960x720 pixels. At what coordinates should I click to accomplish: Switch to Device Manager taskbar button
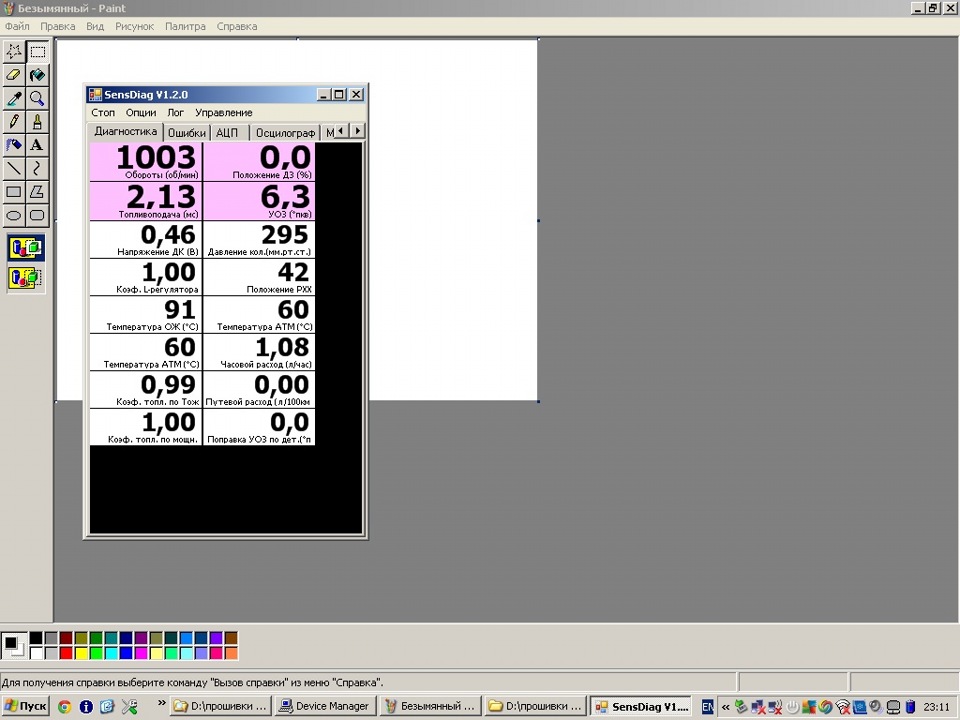(x=324, y=706)
